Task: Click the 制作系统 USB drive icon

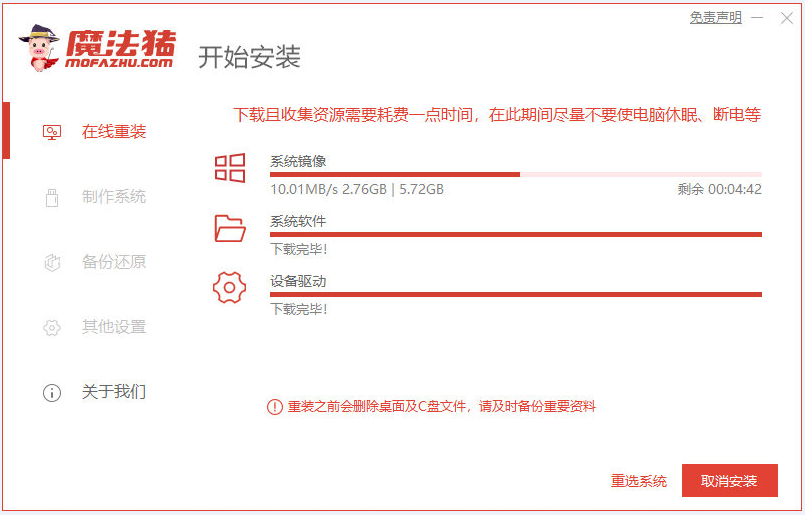Action: point(52,197)
